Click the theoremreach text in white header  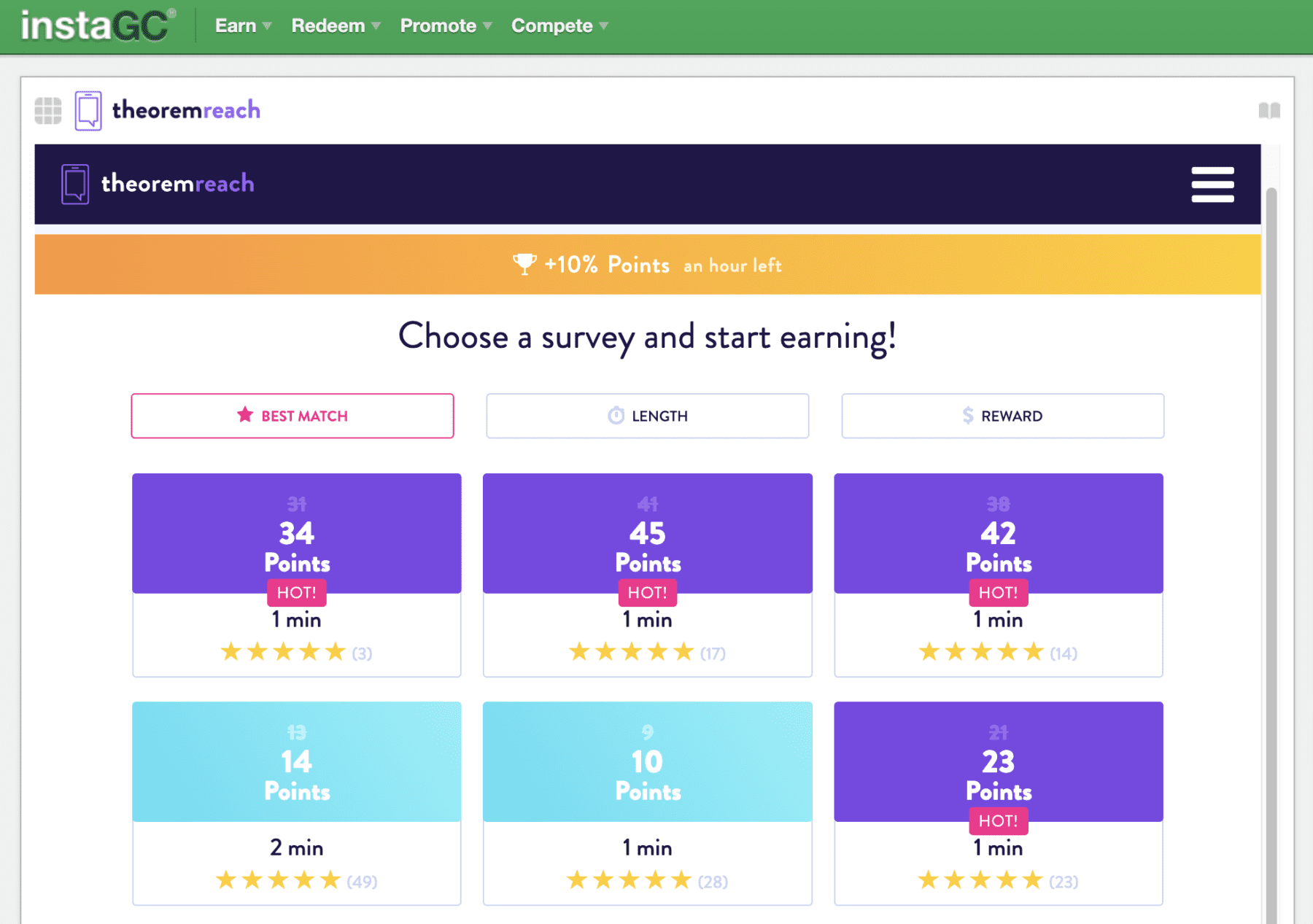pos(186,110)
